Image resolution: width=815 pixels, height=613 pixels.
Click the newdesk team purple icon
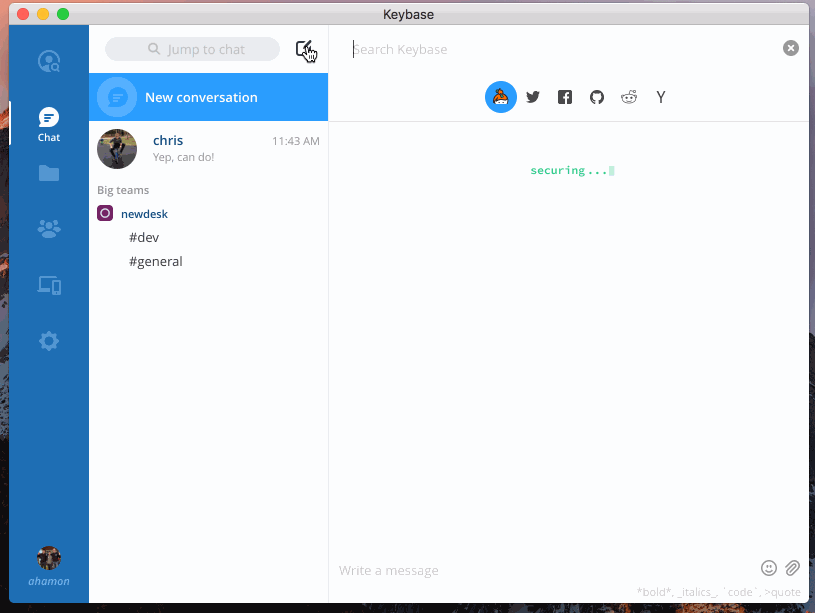(105, 213)
